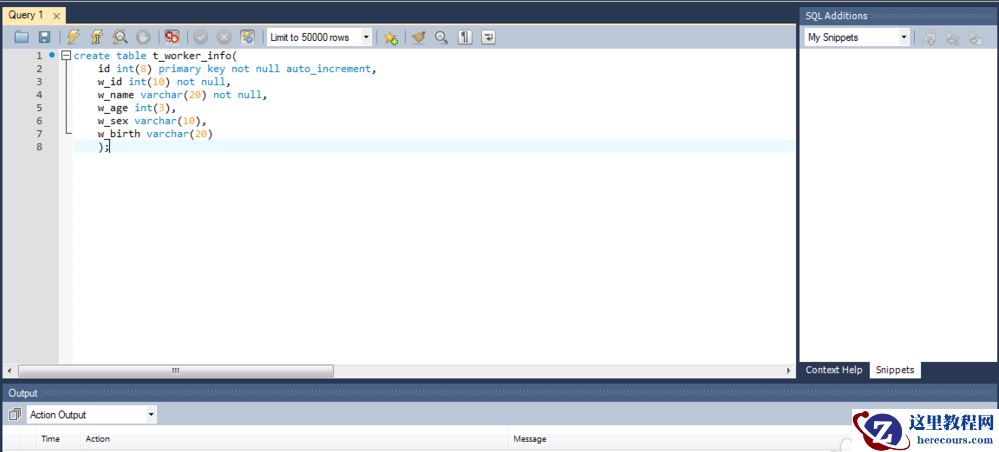Click the statement marker dot on line 1
The image size is (999, 452).
click(52, 55)
